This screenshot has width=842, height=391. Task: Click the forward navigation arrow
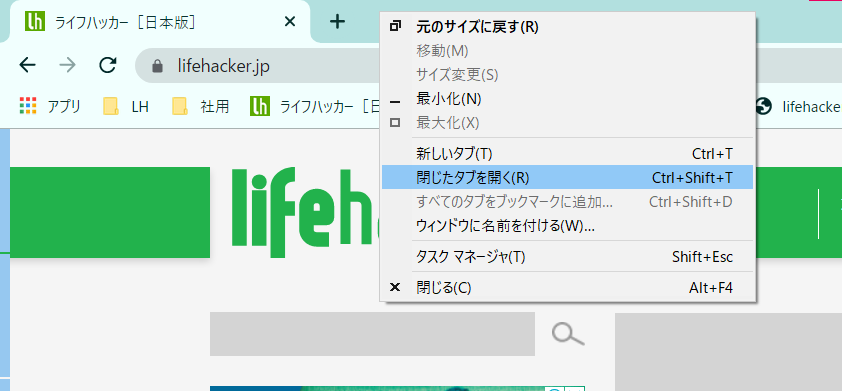point(68,66)
